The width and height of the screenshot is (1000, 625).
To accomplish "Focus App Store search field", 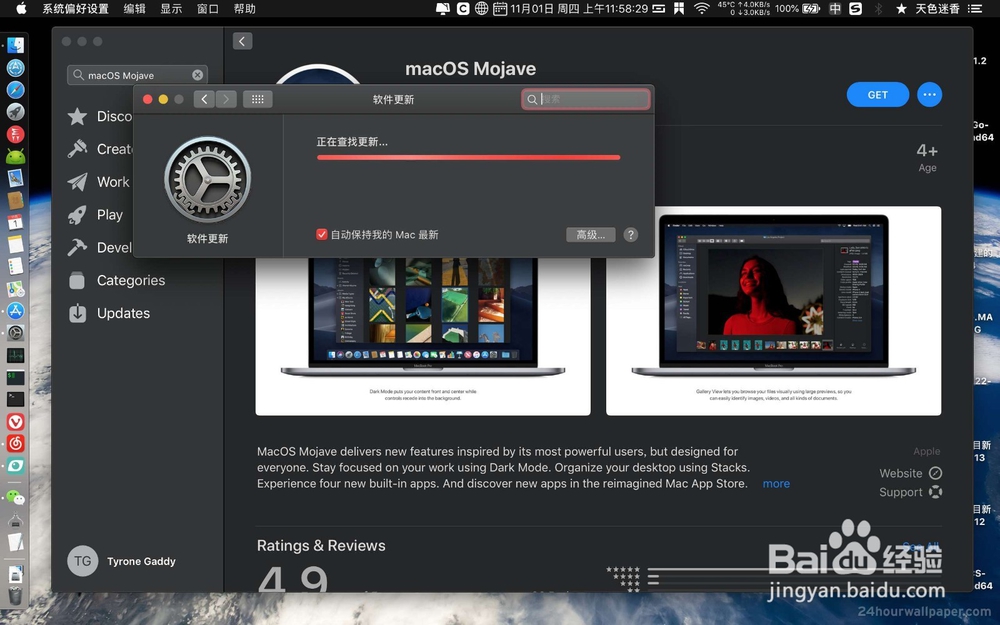I will tap(137, 75).
